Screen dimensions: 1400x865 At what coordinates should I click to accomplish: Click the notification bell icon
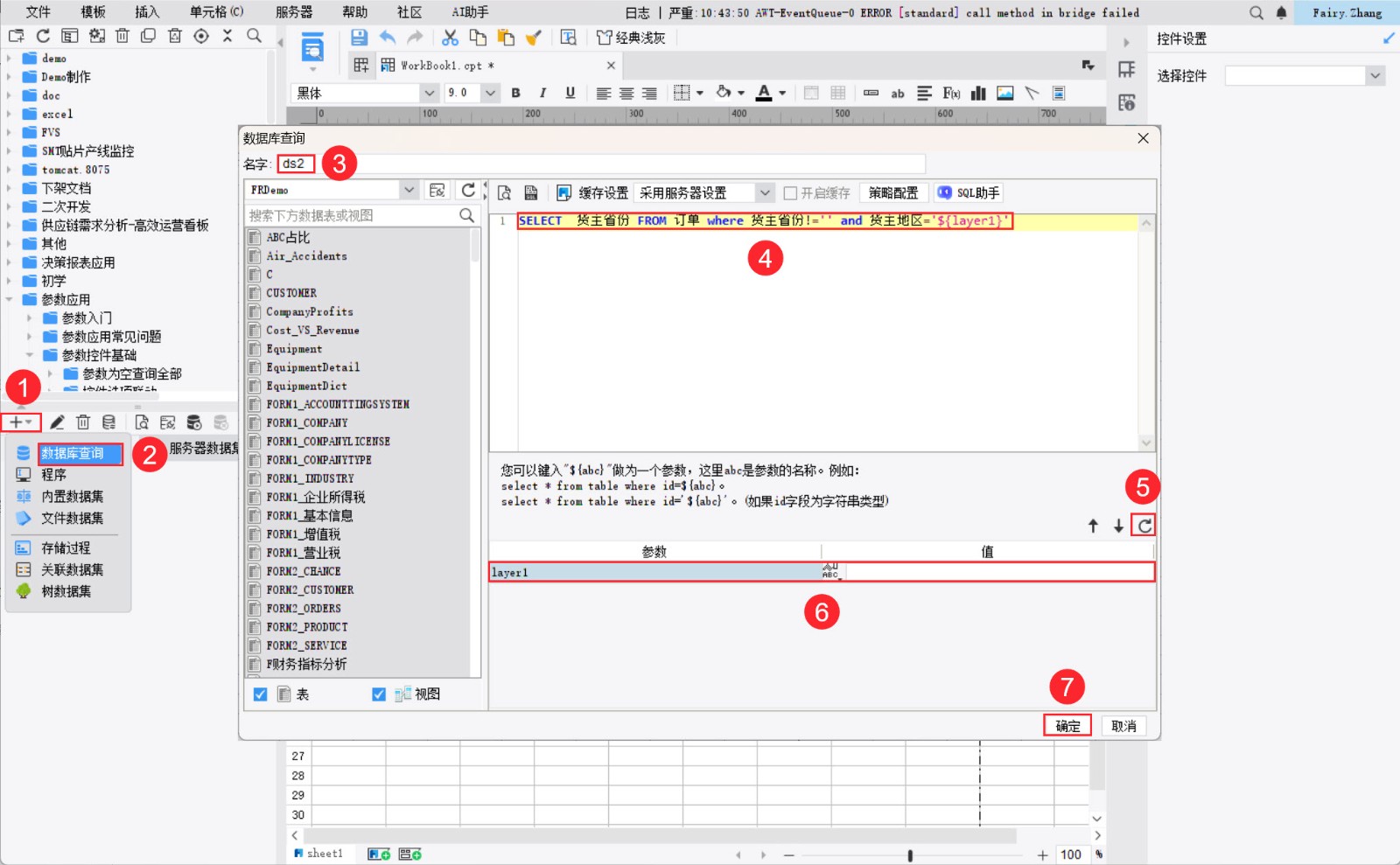[1282, 13]
